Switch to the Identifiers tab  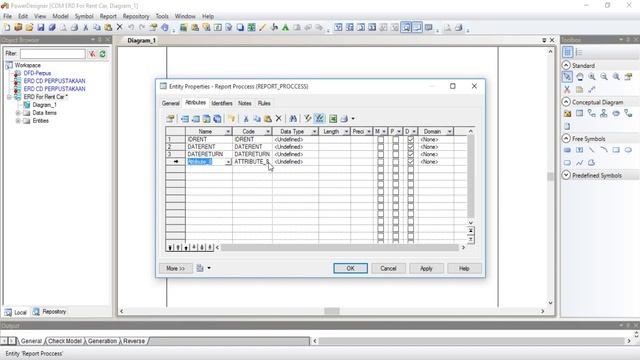pyautogui.click(x=222, y=103)
